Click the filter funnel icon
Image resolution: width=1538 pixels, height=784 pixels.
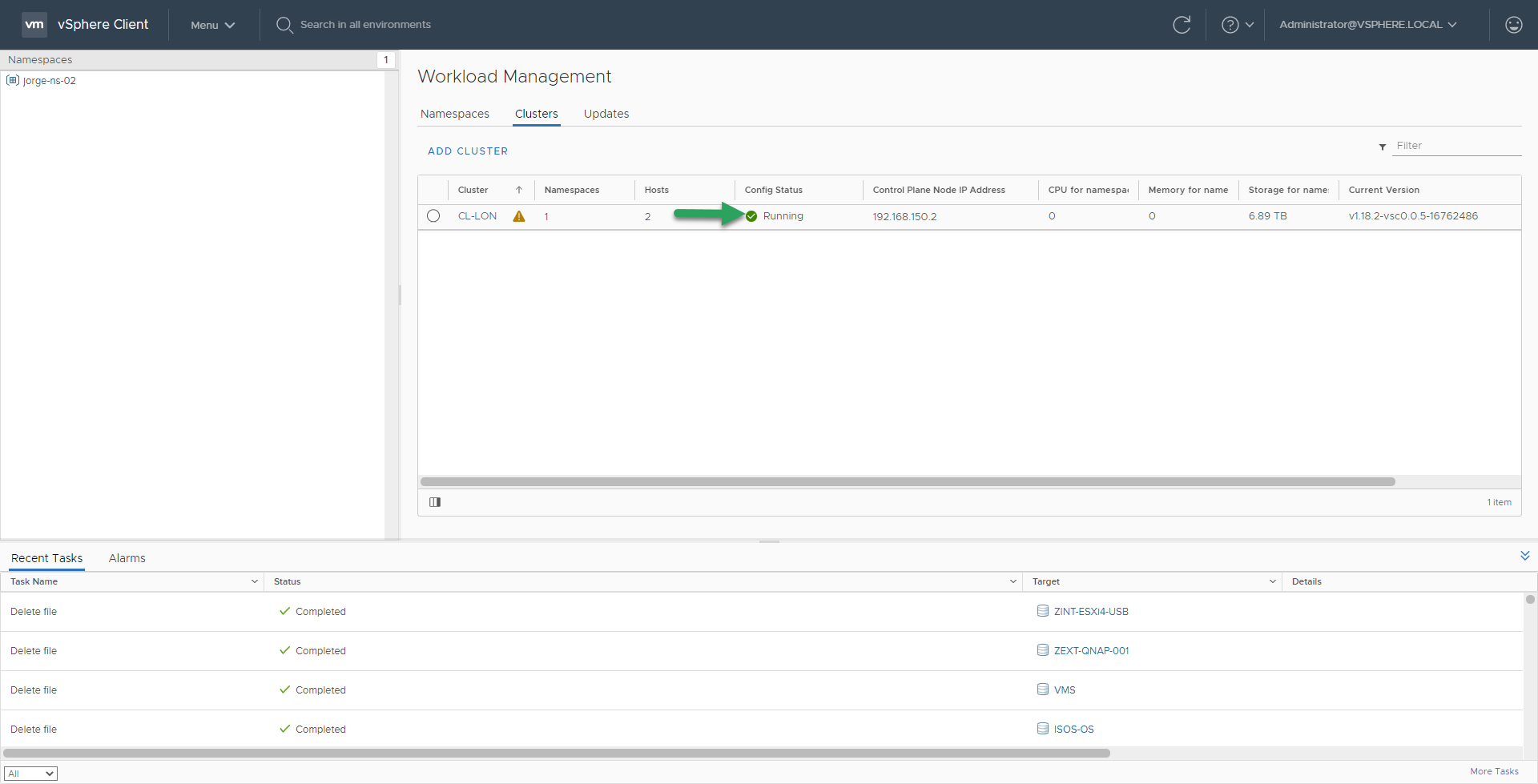click(x=1383, y=147)
